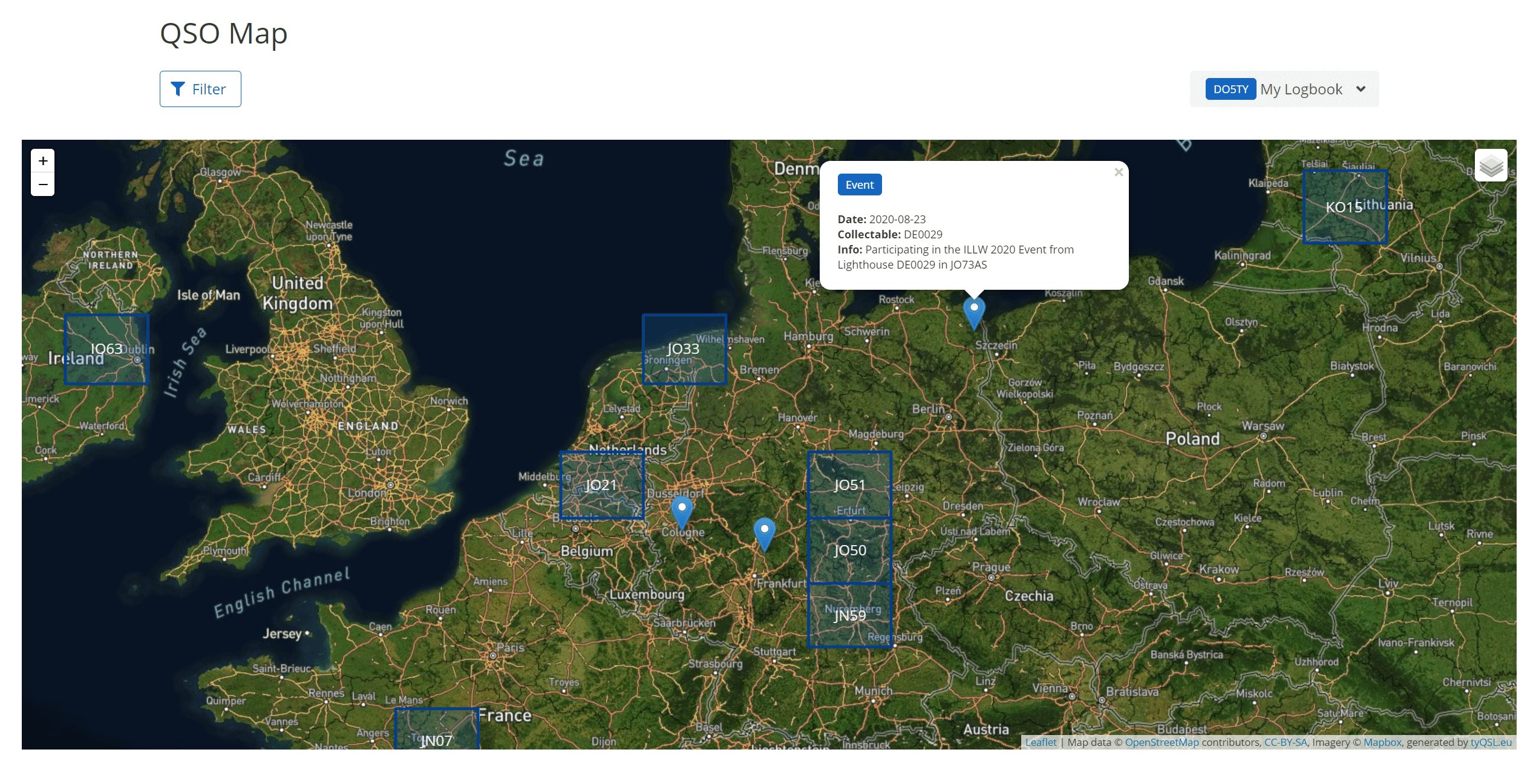Open the map layers control icon
The height and width of the screenshot is (784, 1536).
tap(1491, 165)
